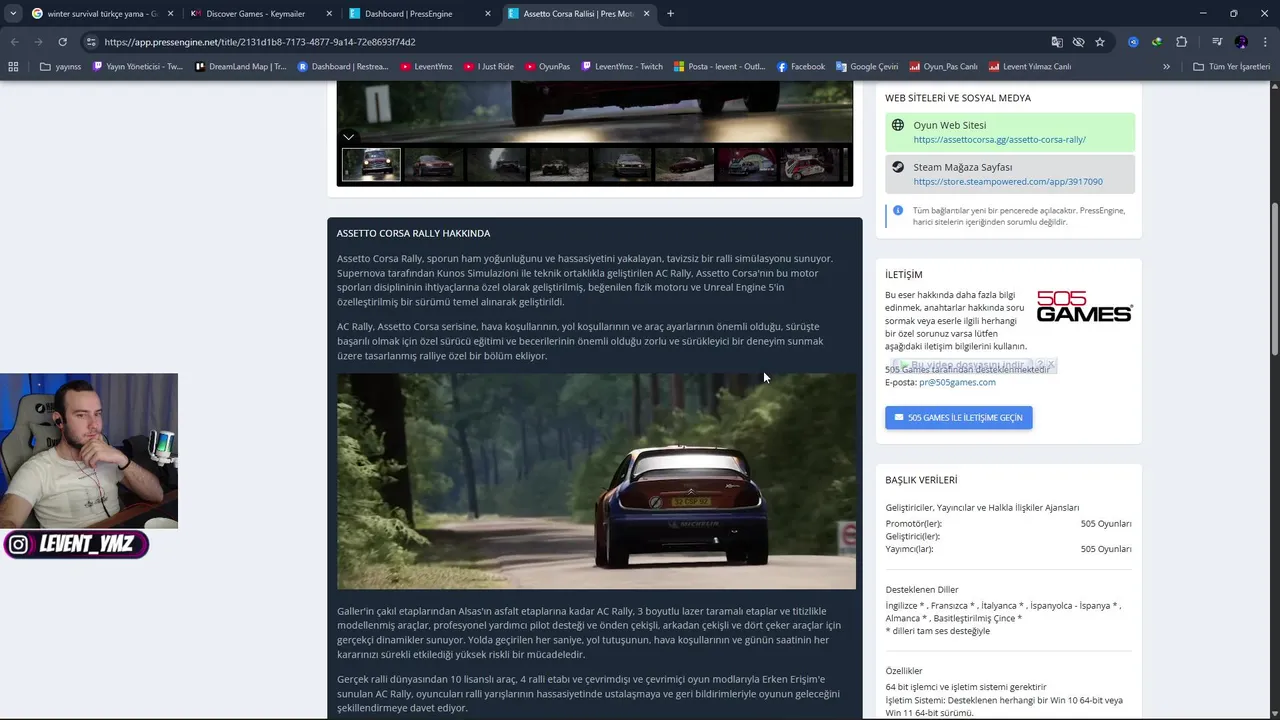This screenshot has width=1280, height=720.
Task: Go back to previous page
Action: (x=14, y=42)
